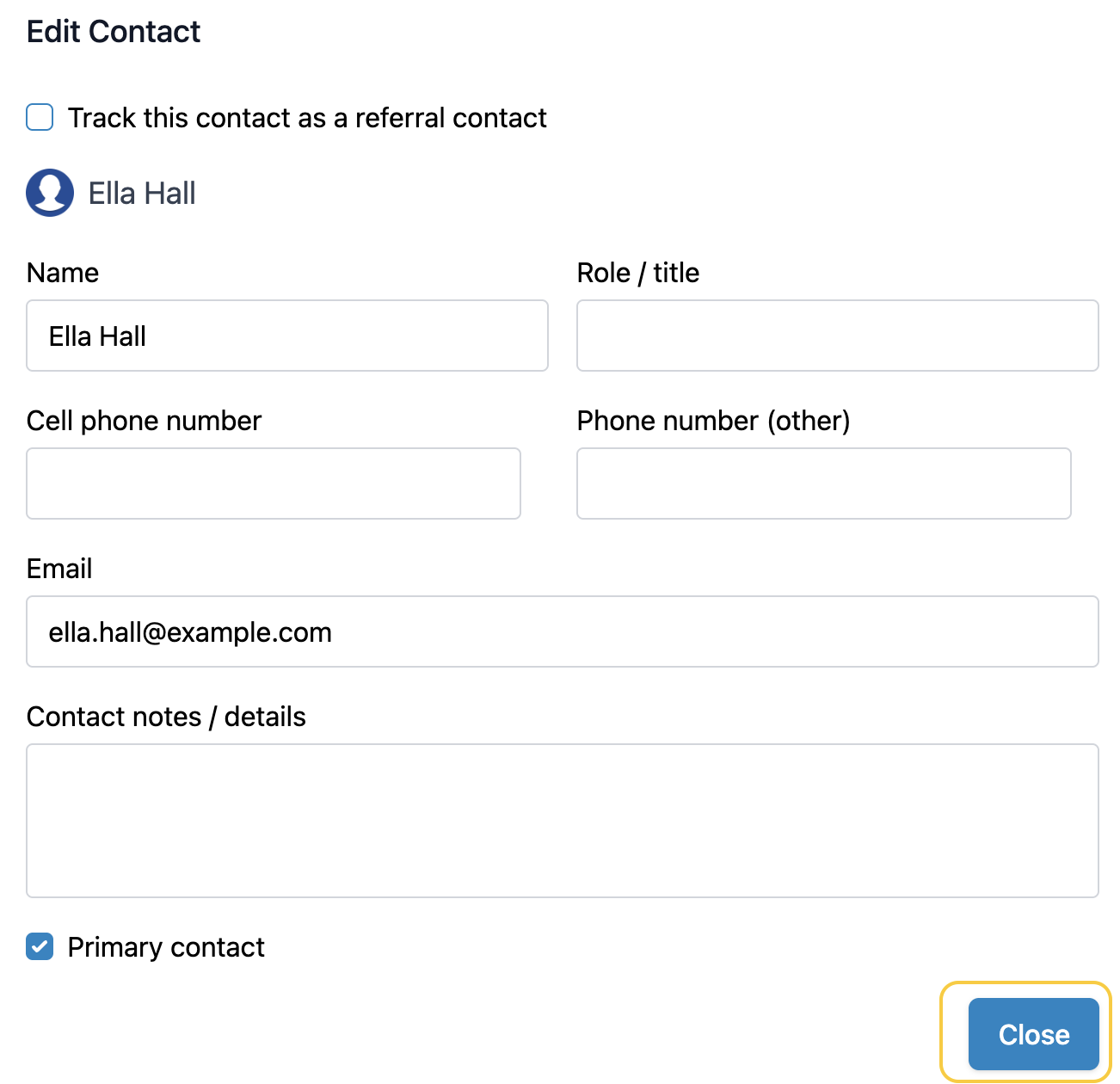
Task: Click the Name field label
Action: click(63, 273)
